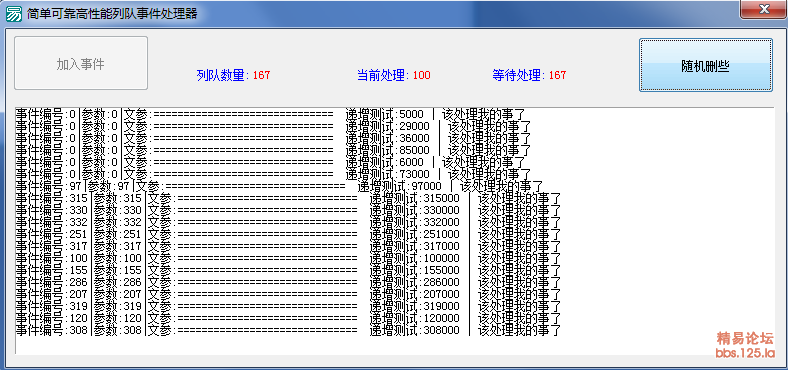Image resolution: width=788 pixels, height=370 pixels.
Task: Click the log line with 递增测试:29000
Action: [x=273, y=126]
